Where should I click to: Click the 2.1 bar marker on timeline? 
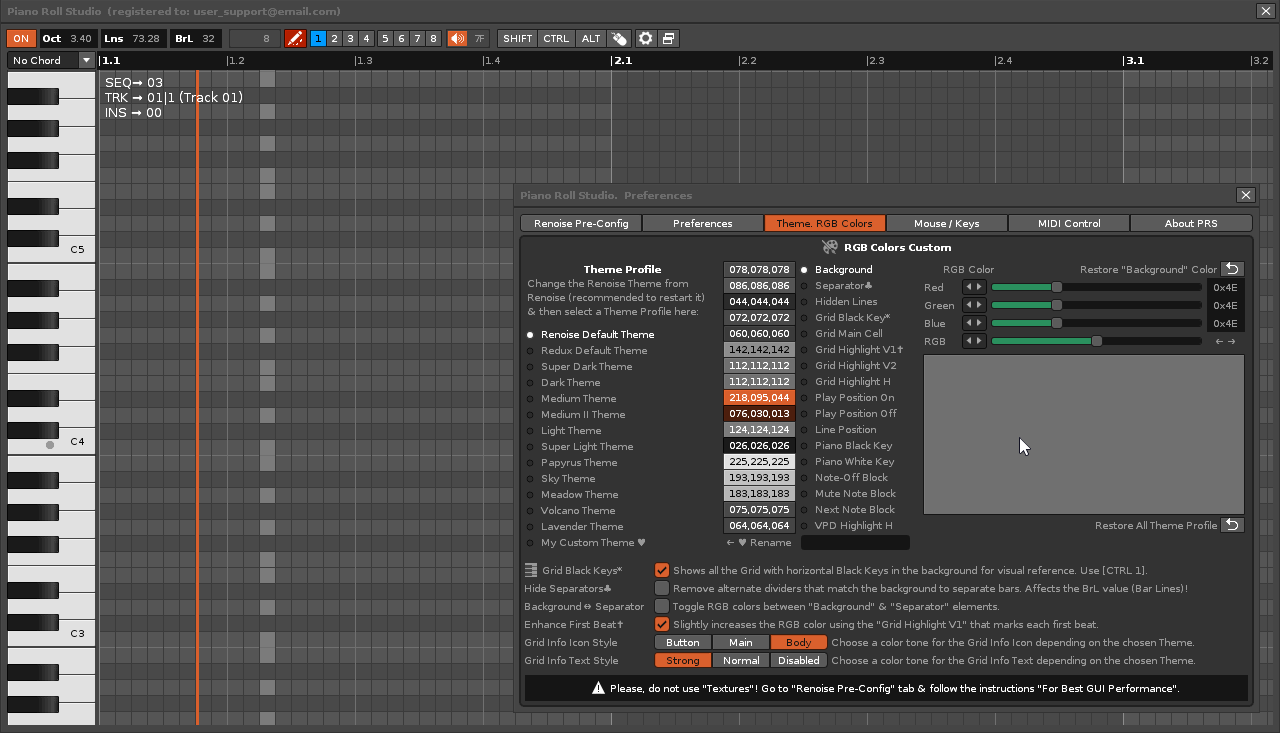tap(622, 60)
